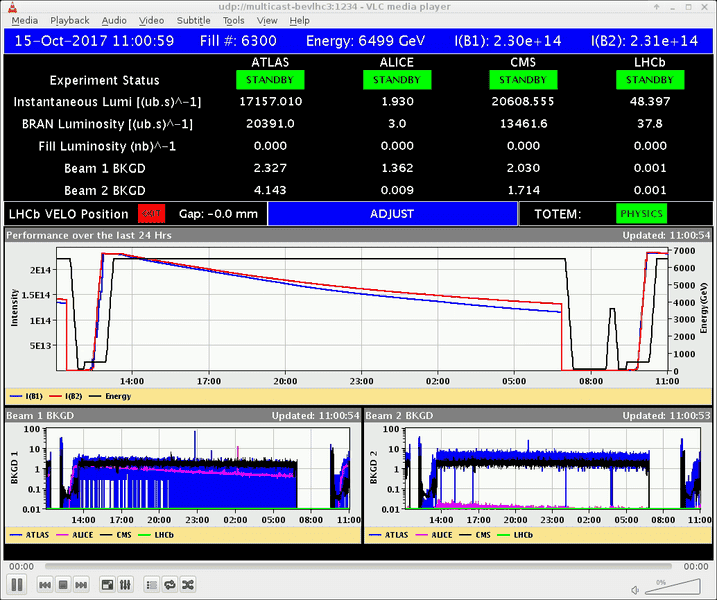Image resolution: width=717 pixels, height=600 pixels.
Task: Click the I(B1): 2.30e+14 value
Action: (508, 41)
